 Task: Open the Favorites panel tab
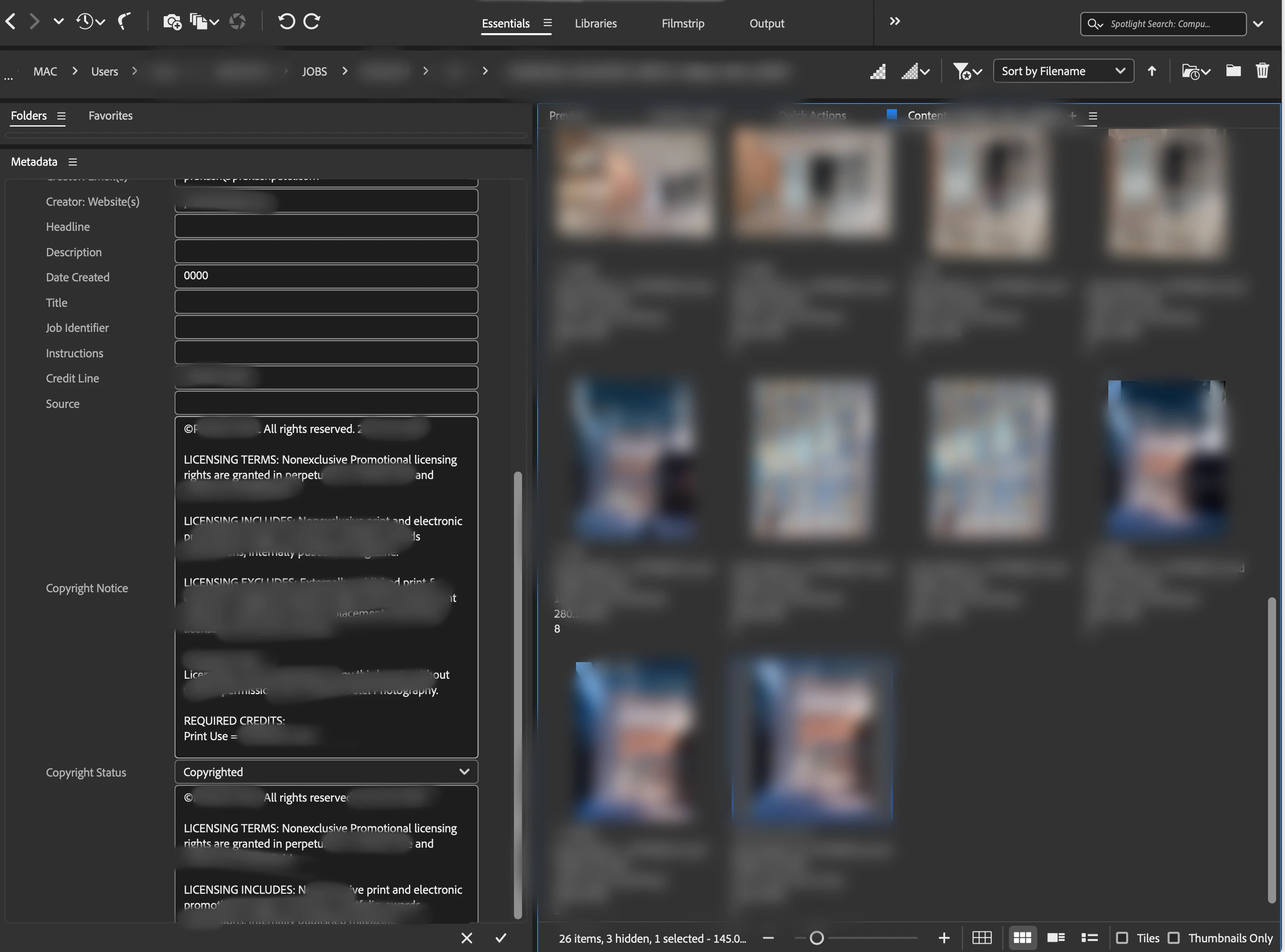[x=111, y=116]
